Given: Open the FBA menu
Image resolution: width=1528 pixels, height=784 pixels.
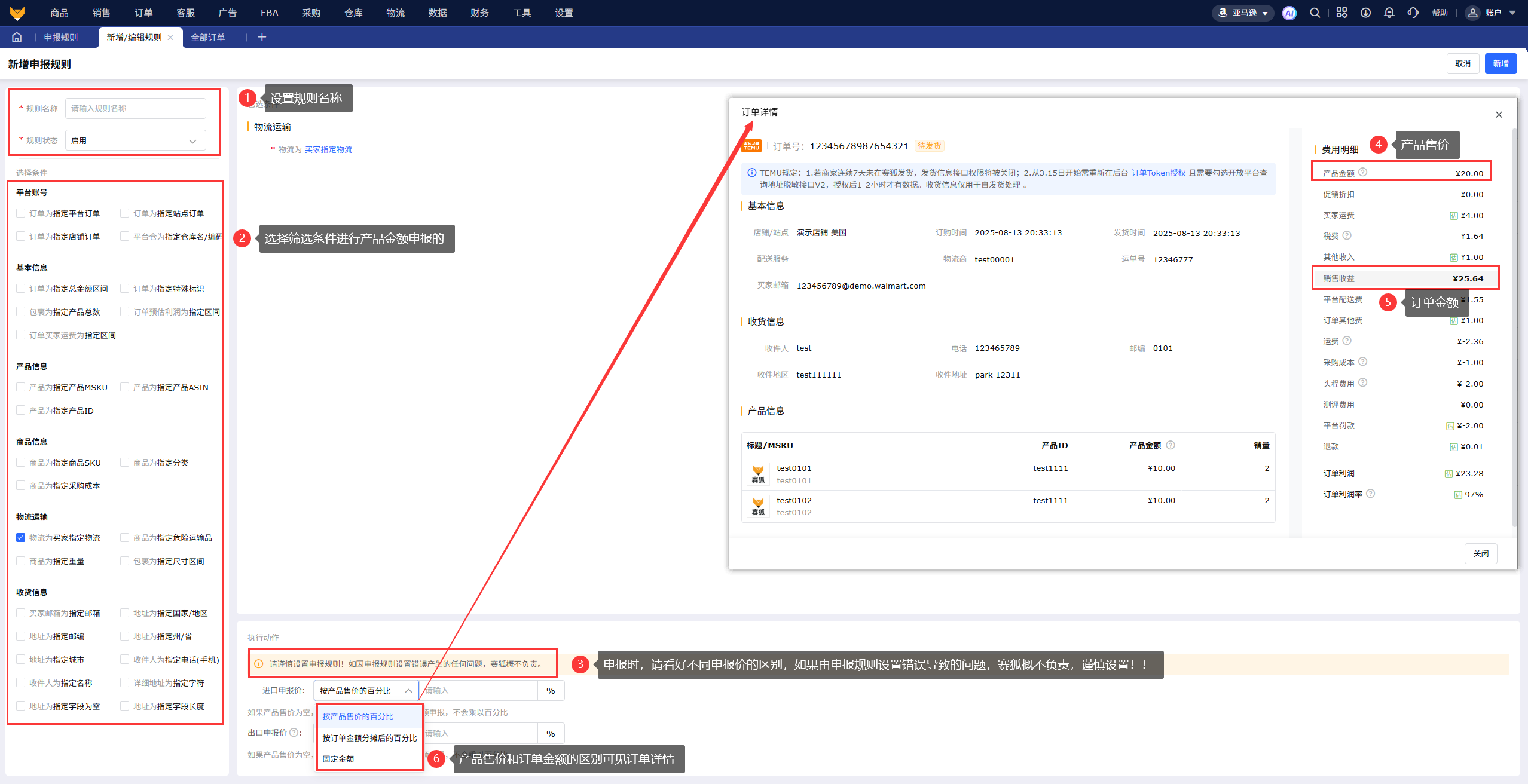Looking at the screenshot, I should click(269, 13).
